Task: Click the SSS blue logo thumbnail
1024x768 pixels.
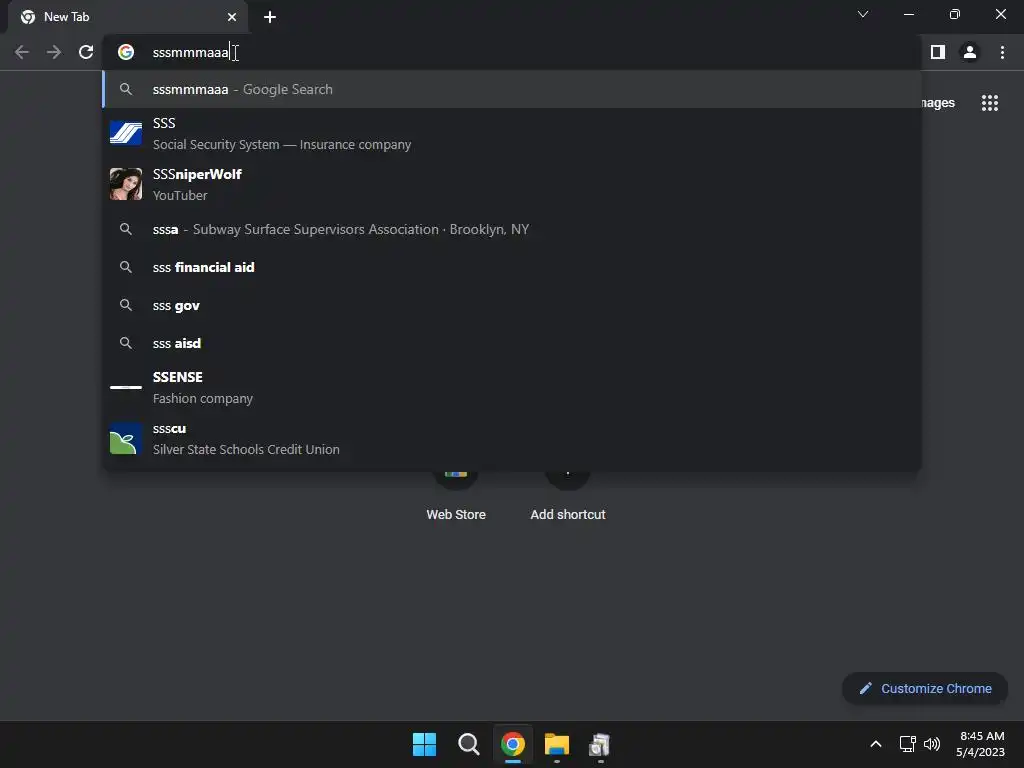Action: pyautogui.click(x=126, y=133)
